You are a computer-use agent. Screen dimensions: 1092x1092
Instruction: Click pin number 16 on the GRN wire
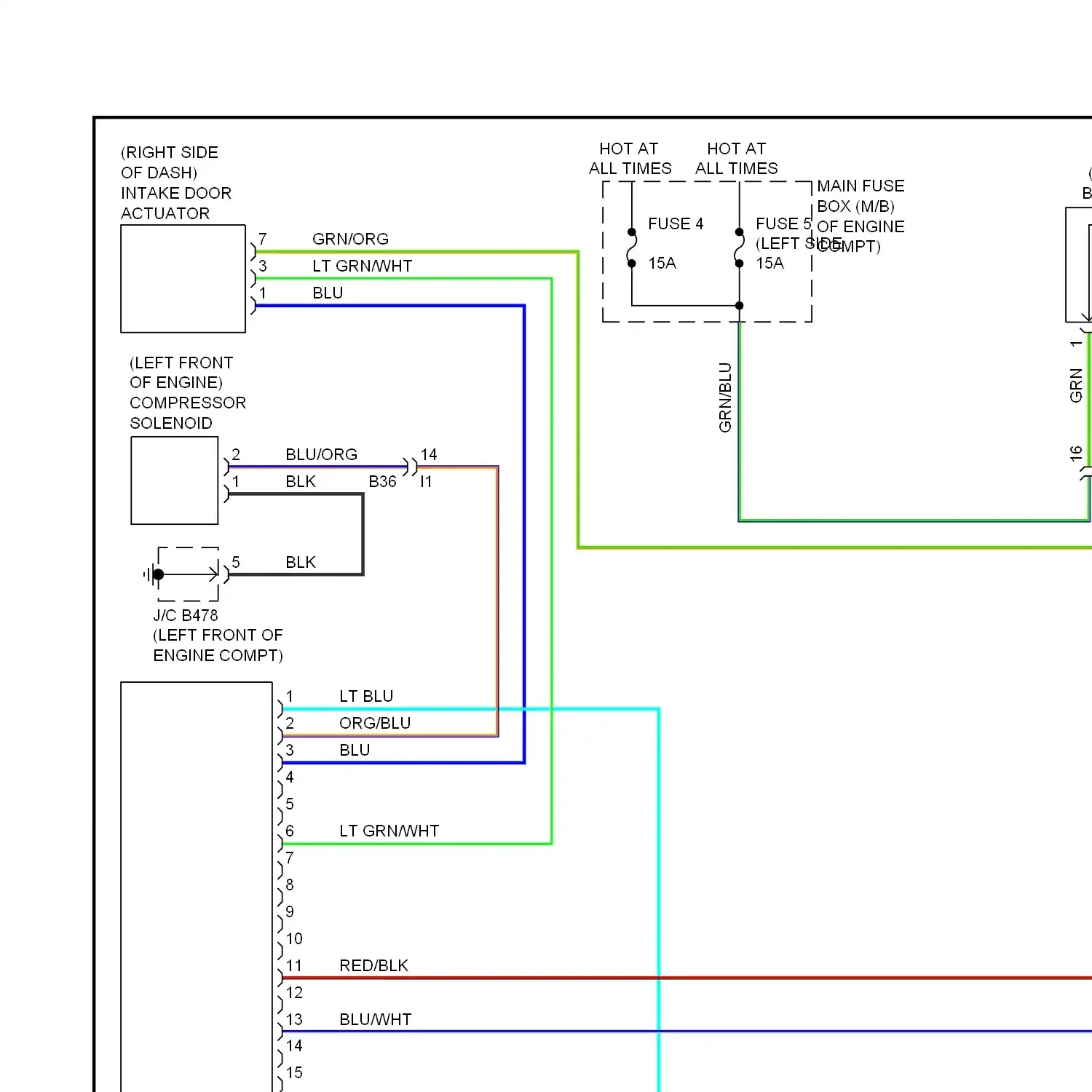click(x=1076, y=454)
